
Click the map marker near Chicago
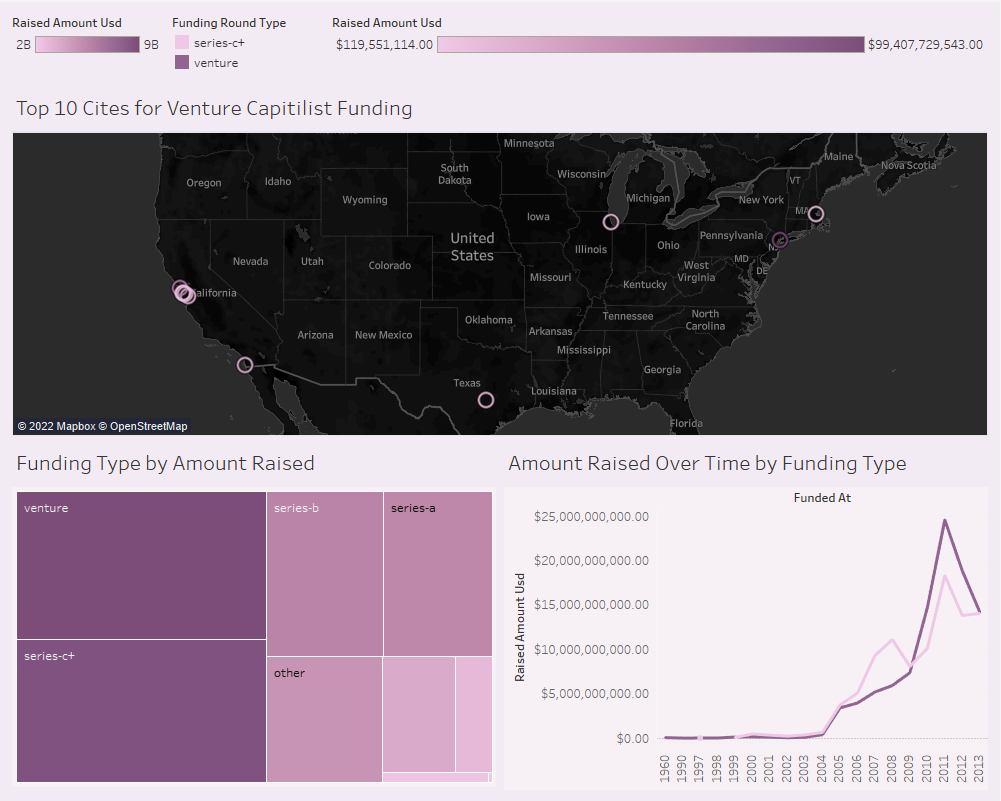coord(611,222)
